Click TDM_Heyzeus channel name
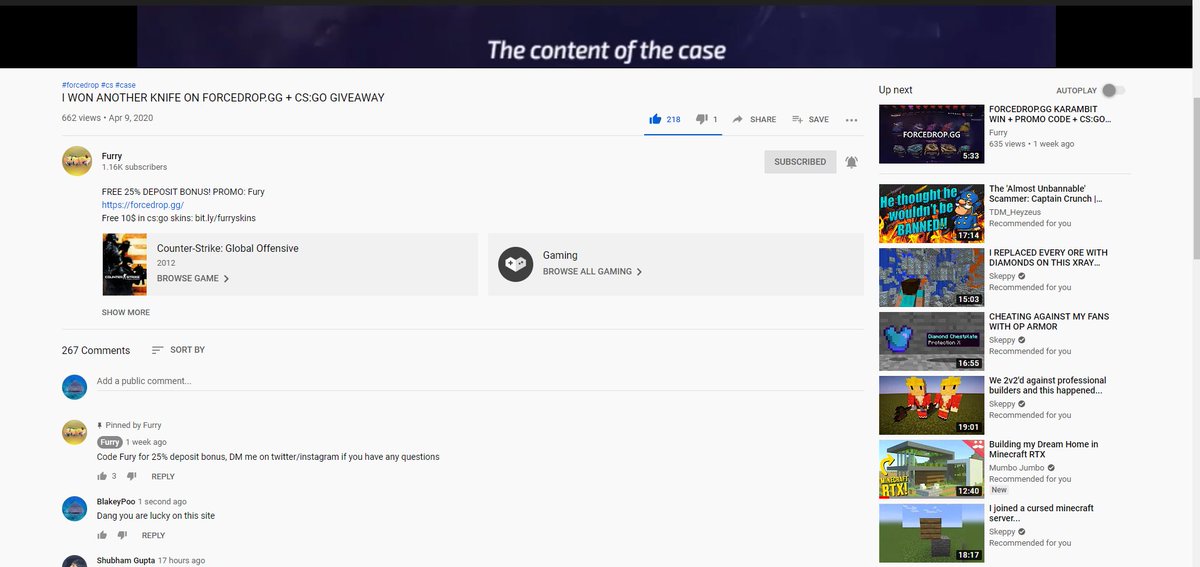1200x567 pixels. click(x=1017, y=211)
